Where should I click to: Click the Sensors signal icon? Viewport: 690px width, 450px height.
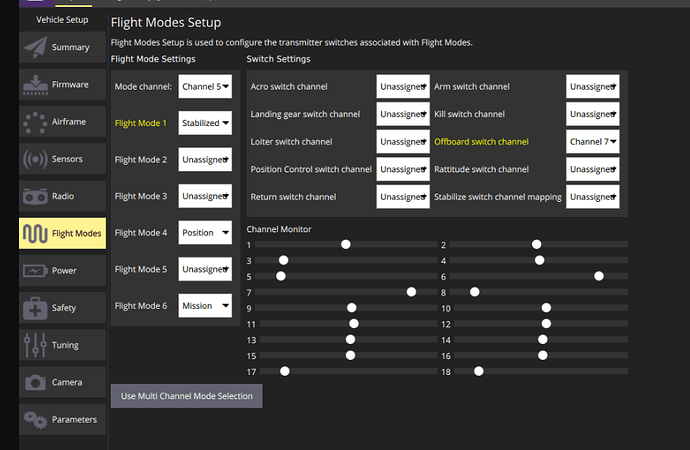35,159
